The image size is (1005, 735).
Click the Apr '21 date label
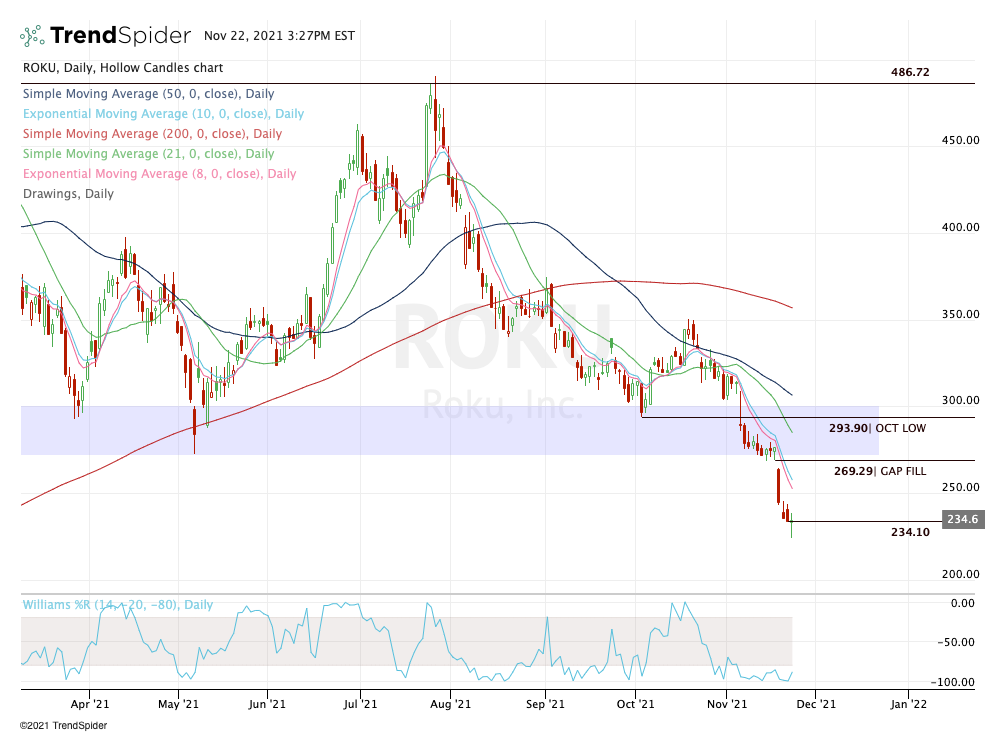pos(90,704)
